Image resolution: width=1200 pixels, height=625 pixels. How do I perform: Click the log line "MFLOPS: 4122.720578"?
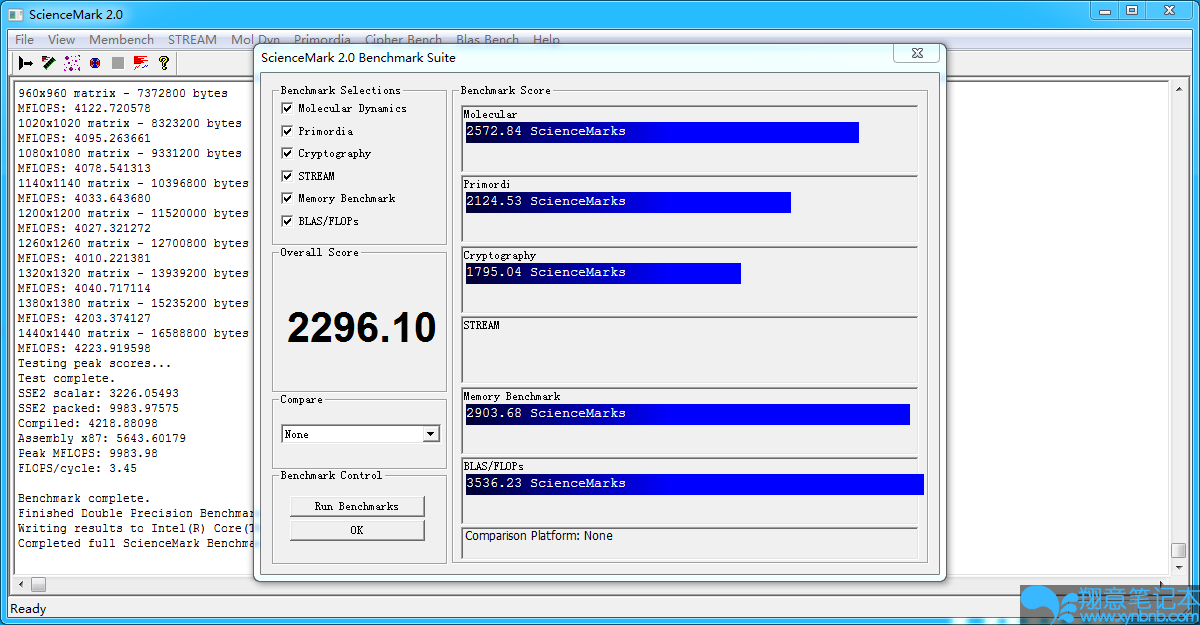[x=84, y=108]
